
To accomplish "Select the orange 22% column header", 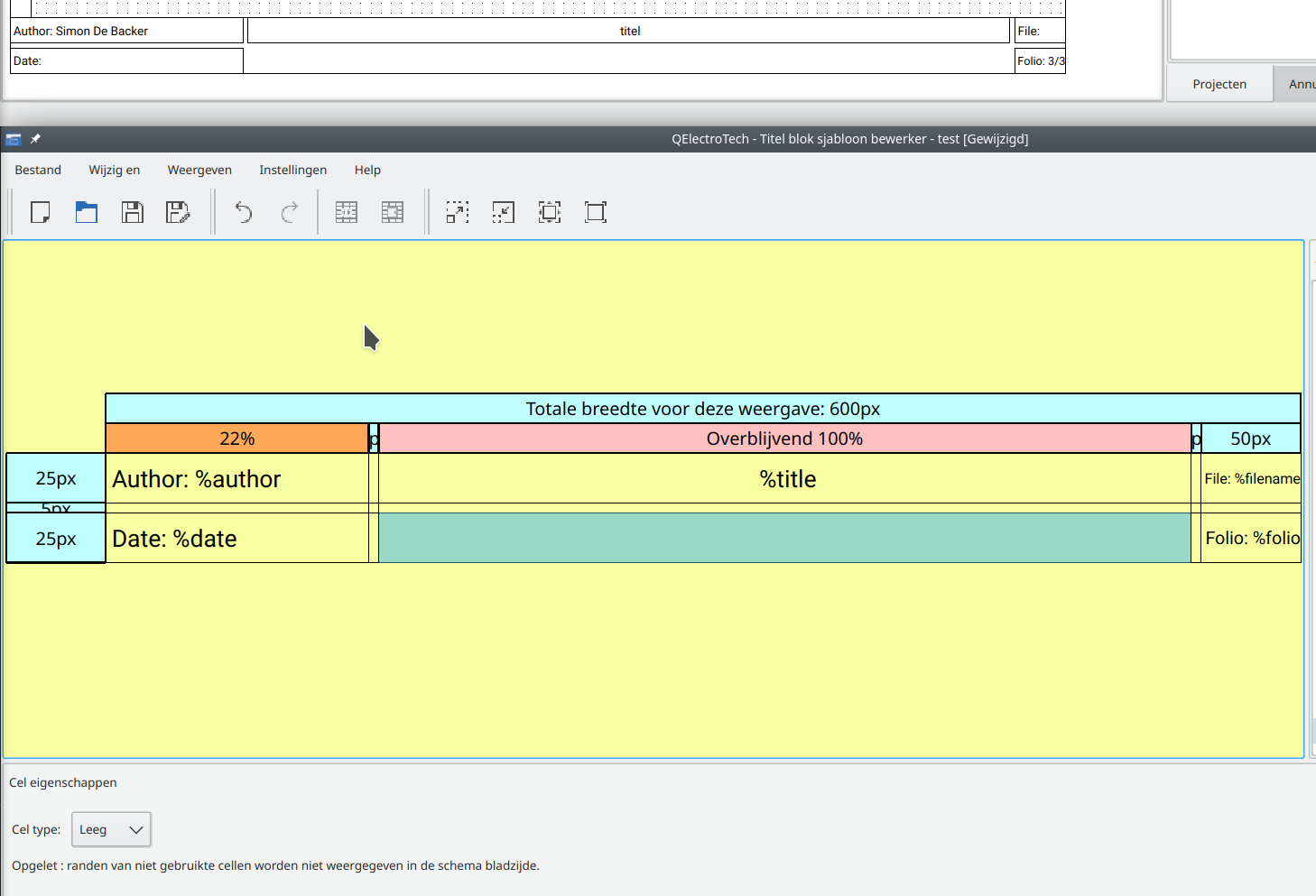I will tap(236, 439).
